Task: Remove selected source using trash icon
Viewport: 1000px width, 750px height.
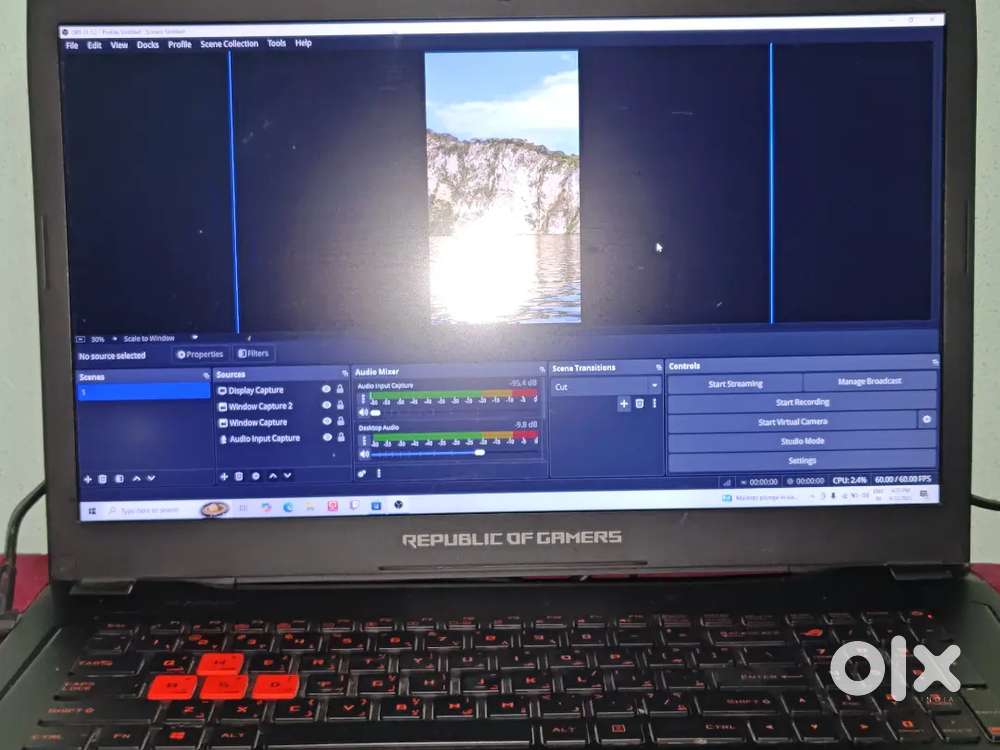Action: 239,476
